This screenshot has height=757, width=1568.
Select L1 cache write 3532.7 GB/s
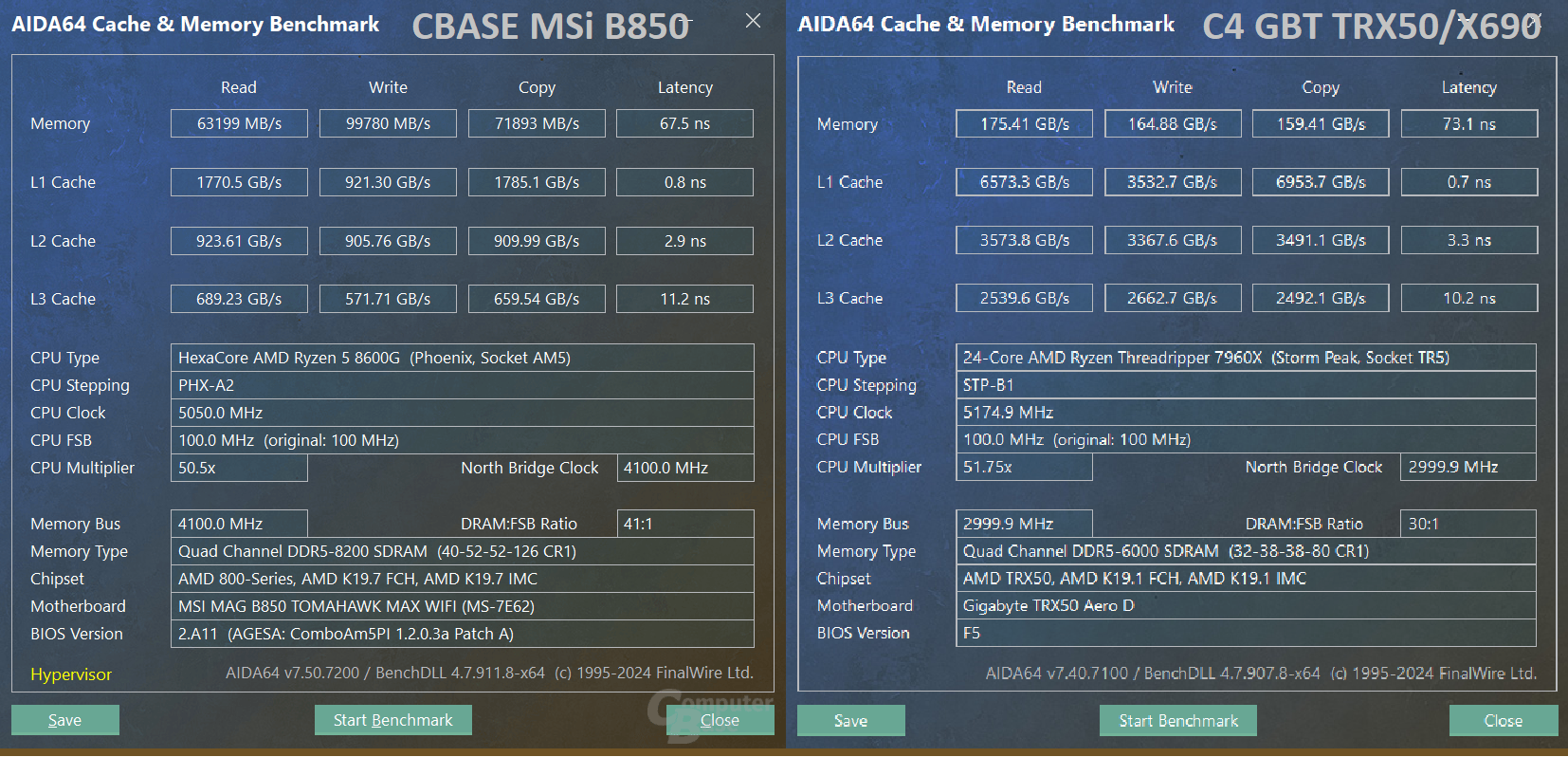click(x=1173, y=182)
